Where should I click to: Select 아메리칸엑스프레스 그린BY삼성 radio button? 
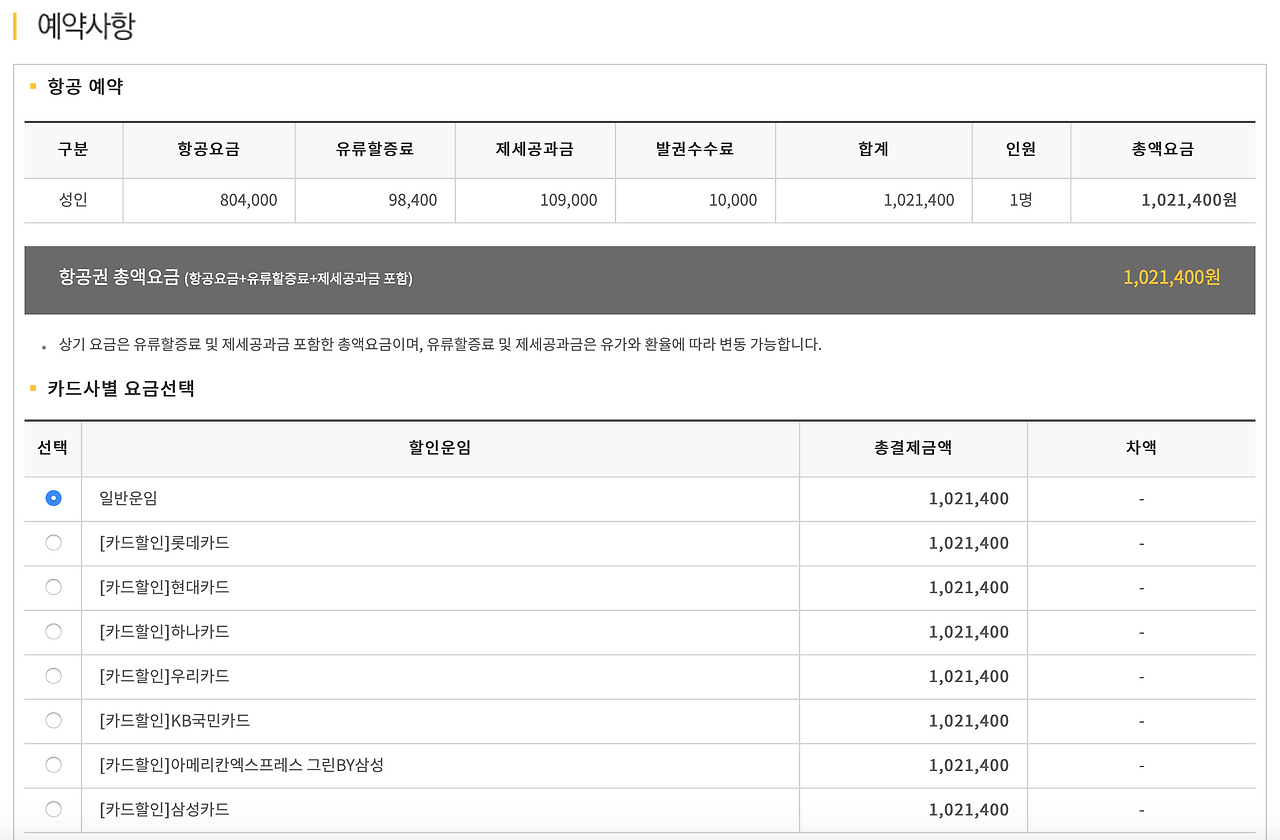(53, 765)
